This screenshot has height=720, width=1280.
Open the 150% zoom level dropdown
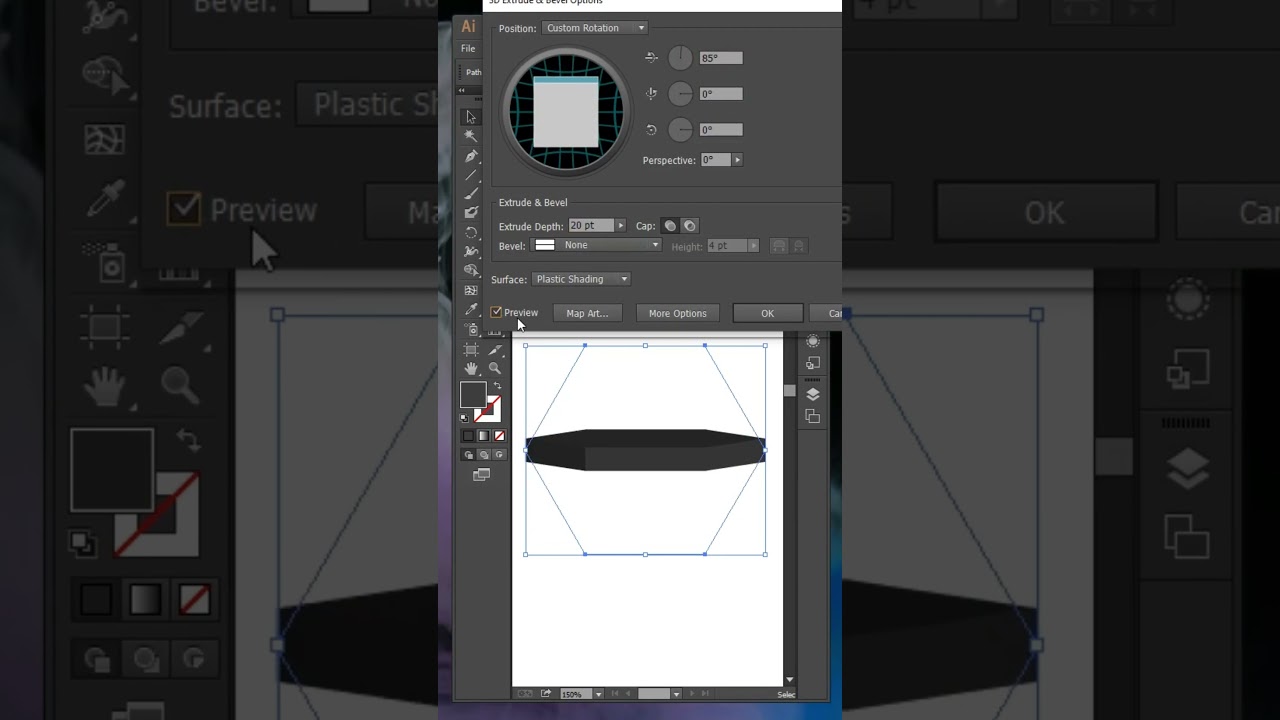pyautogui.click(x=598, y=693)
